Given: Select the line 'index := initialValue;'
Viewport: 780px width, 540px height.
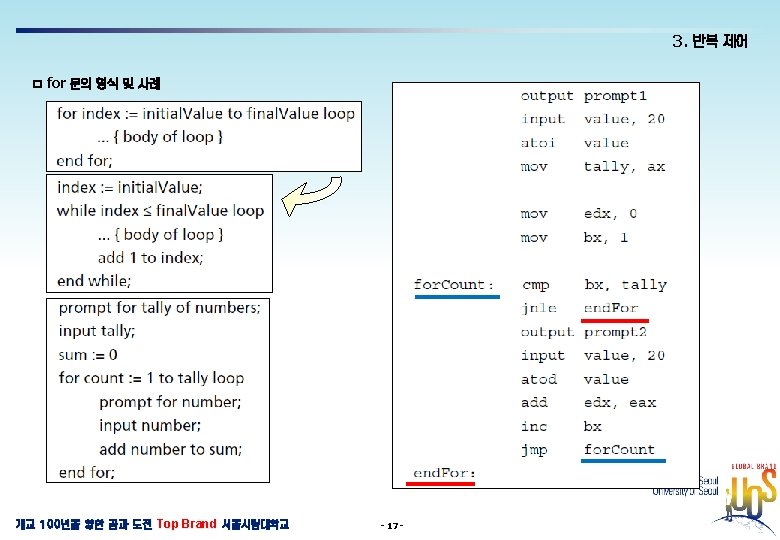Looking at the screenshot, I should tap(130, 187).
